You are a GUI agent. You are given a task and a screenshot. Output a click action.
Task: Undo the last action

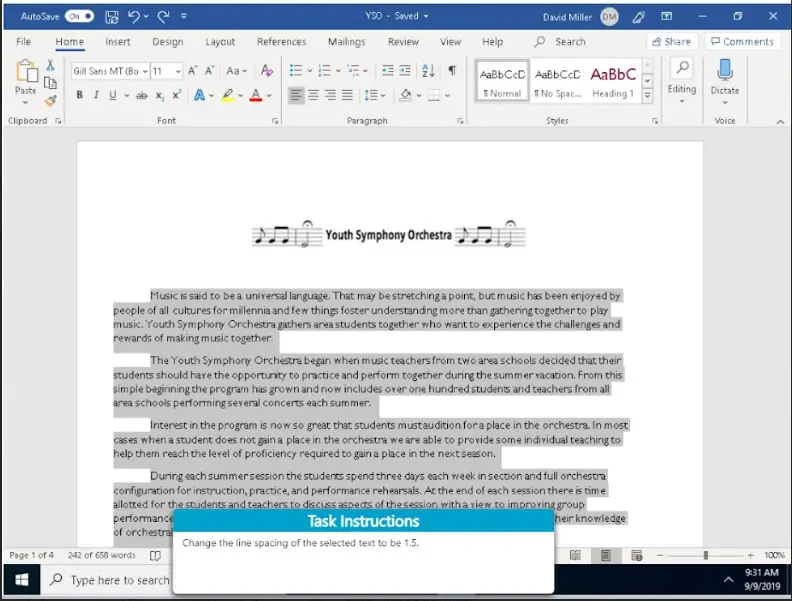(x=134, y=17)
